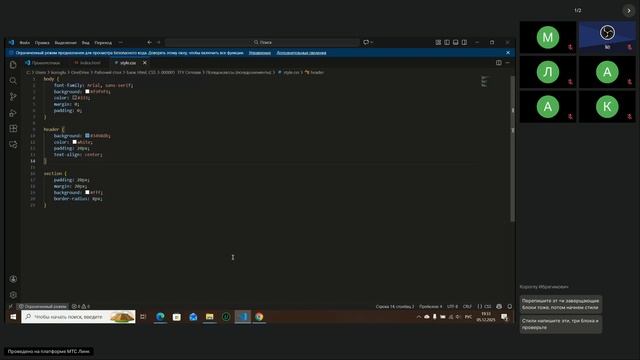Click the style.css breadcrumb item
Viewport: 640px width, 360px height.
point(289,72)
